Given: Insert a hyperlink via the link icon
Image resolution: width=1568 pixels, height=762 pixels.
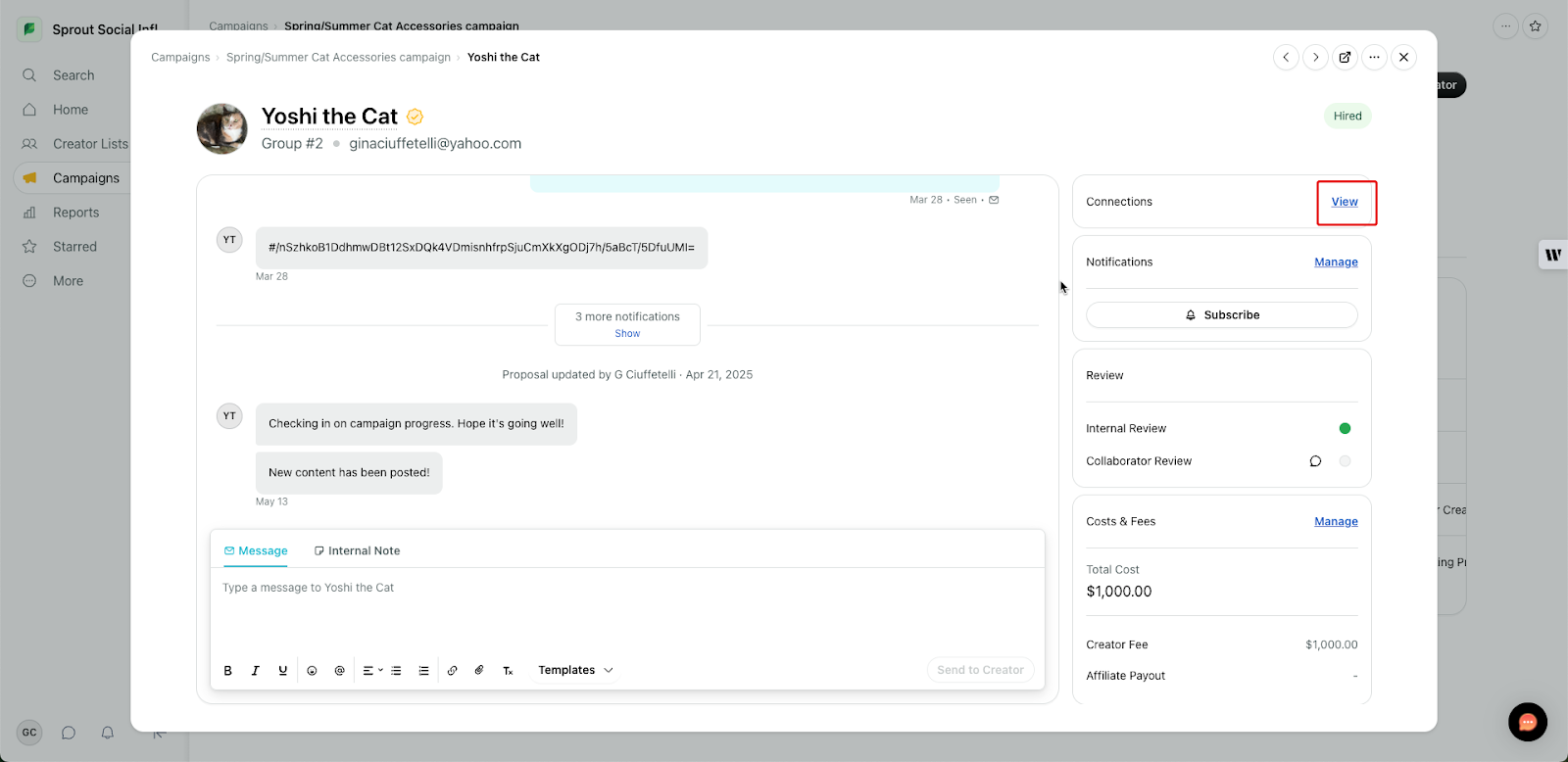Looking at the screenshot, I should pos(452,671).
